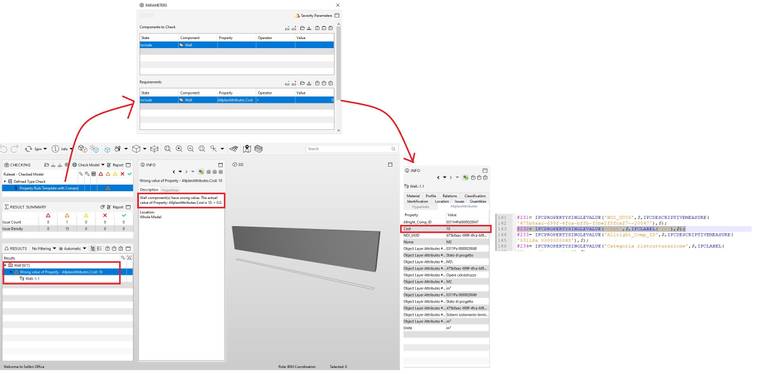Image resolution: width=760 pixels, height=374 pixels.
Task: Select the Wall.1.1 component in Results
Action: [x=30, y=279]
